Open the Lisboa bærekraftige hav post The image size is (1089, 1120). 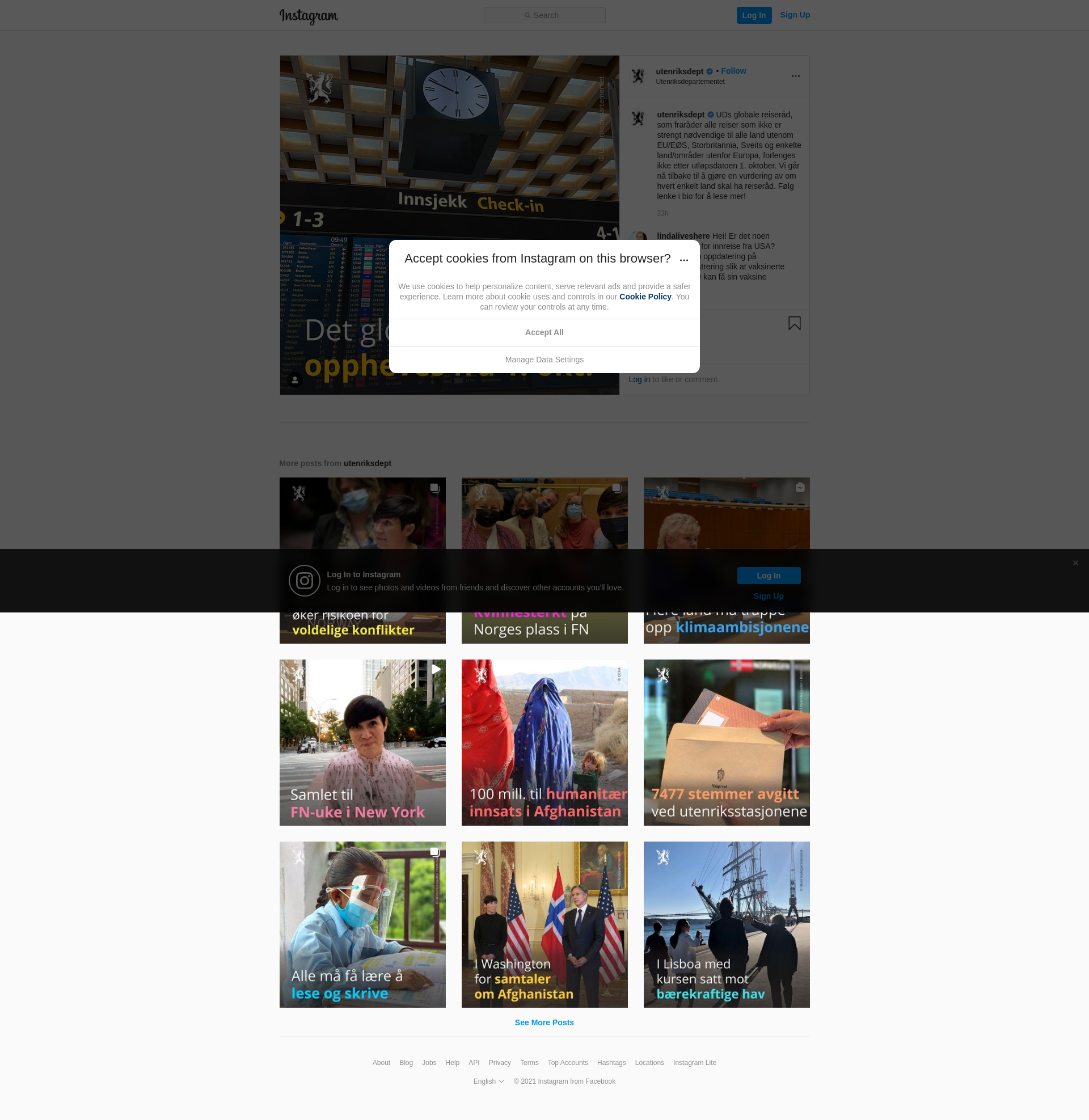coord(726,924)
